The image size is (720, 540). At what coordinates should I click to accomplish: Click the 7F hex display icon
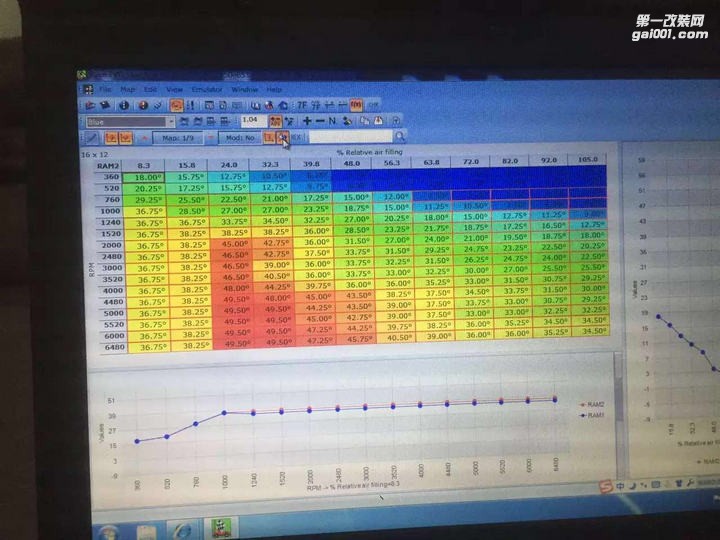302,105
